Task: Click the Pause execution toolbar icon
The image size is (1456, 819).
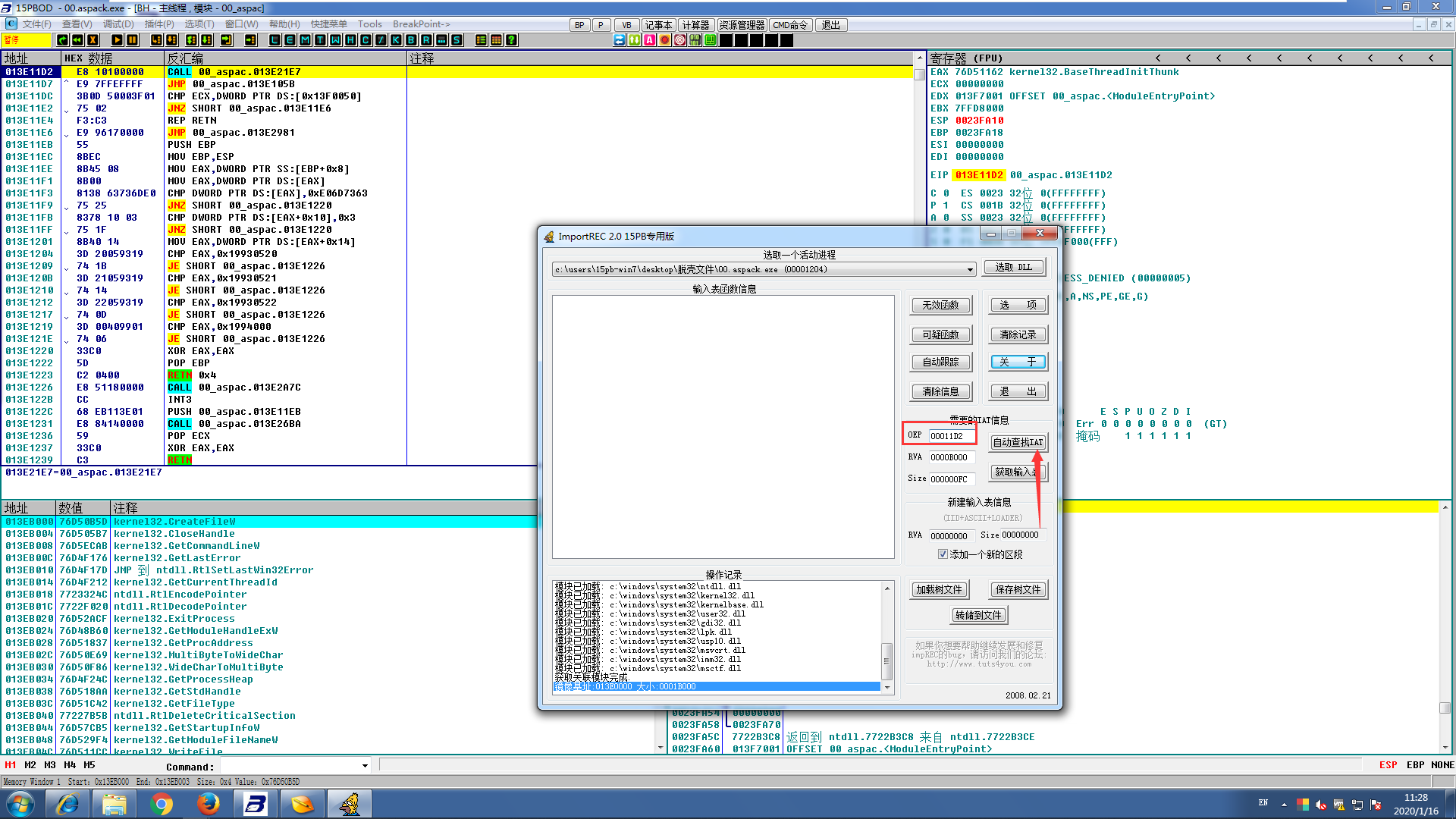Action: click(x=132, y=40)
